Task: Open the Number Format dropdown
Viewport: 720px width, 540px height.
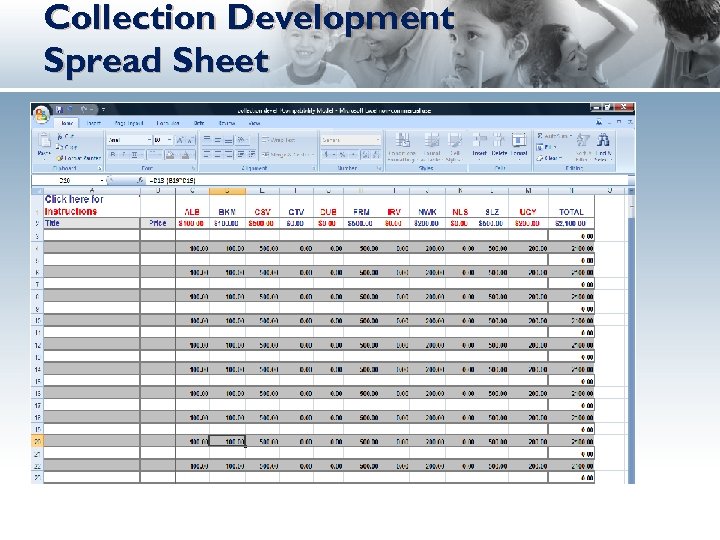Action: (377, 140)
